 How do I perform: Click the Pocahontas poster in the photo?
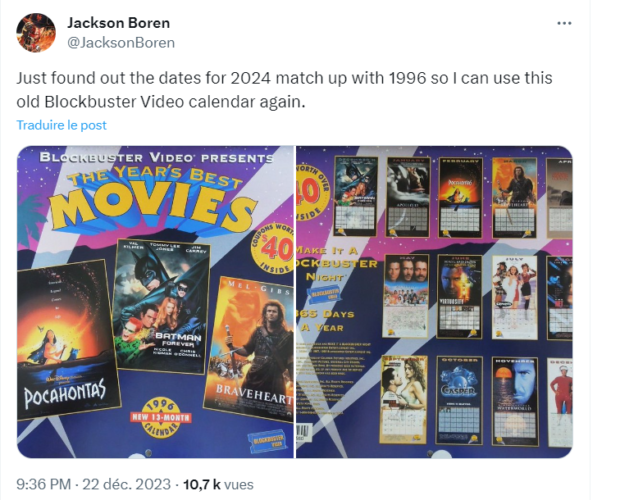[66, 340]
